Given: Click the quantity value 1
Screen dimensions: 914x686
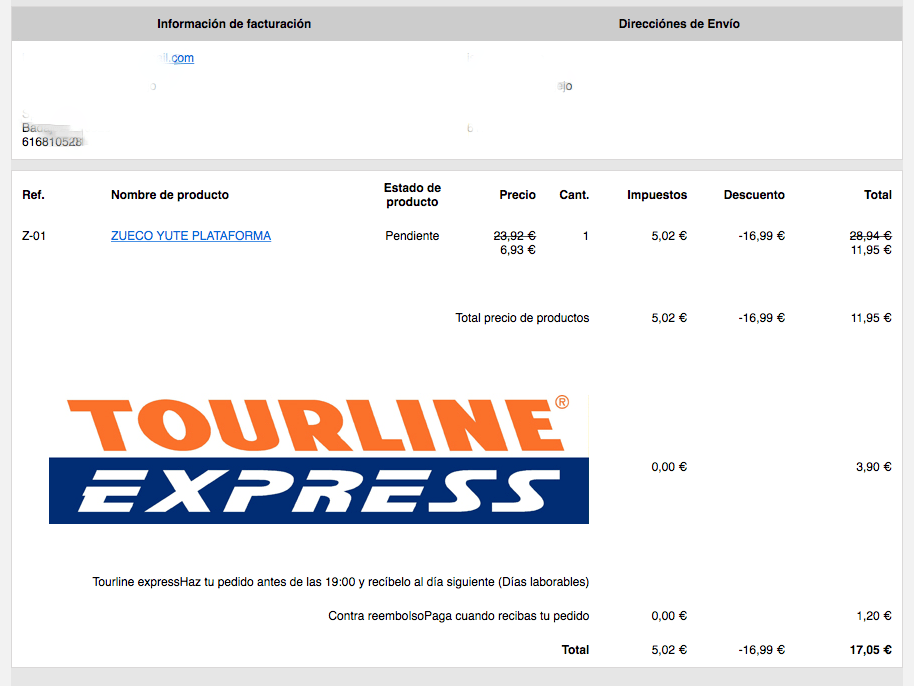Looking at the screenshot, I should pos(585,235).
